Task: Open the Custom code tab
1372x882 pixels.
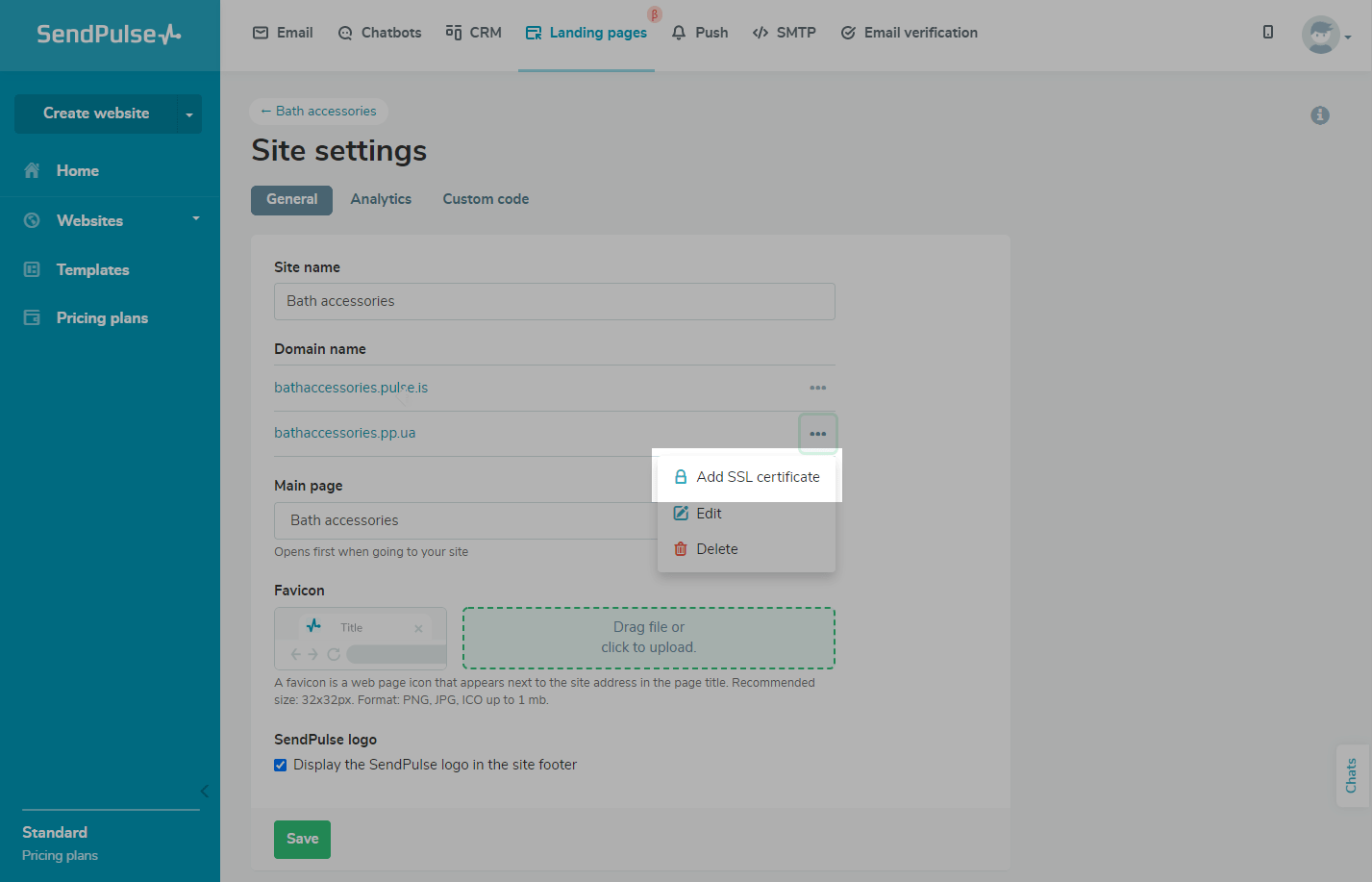Action: [x=486, y=199]
